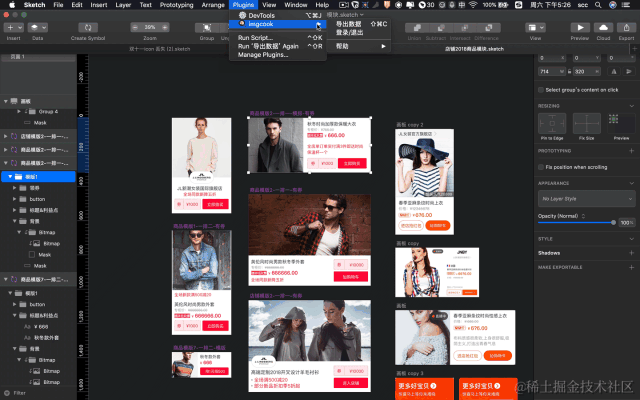Open the Arrange menu
640x400 pixels.
(213, 5)
